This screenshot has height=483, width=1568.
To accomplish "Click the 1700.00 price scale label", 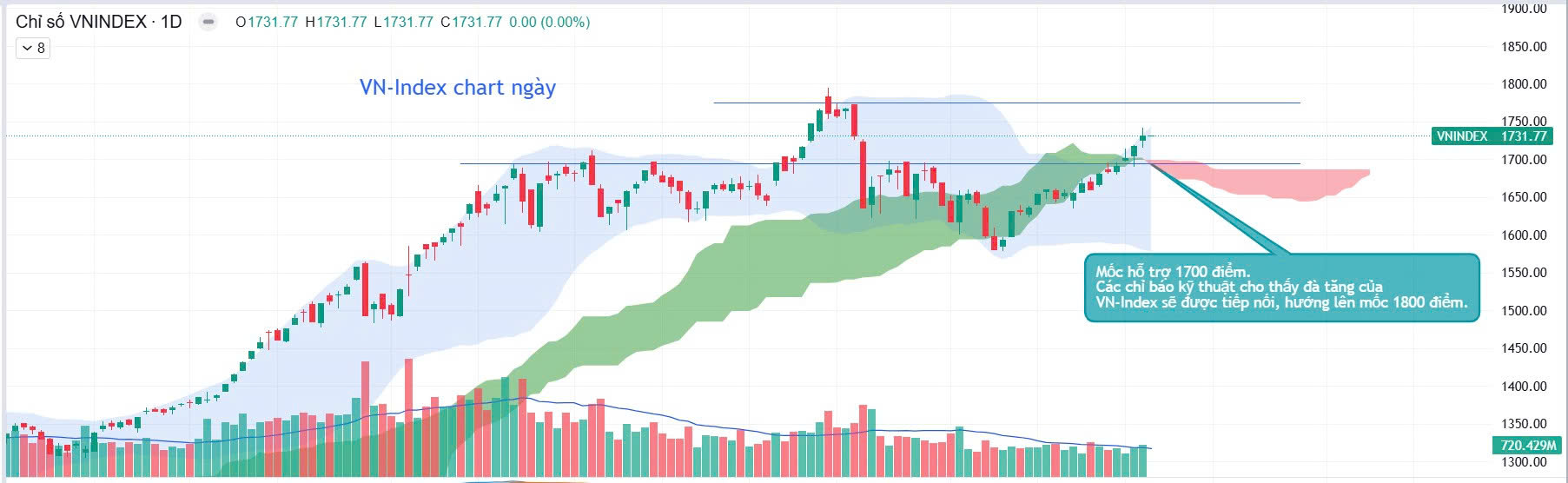I will pos(1524,160).
